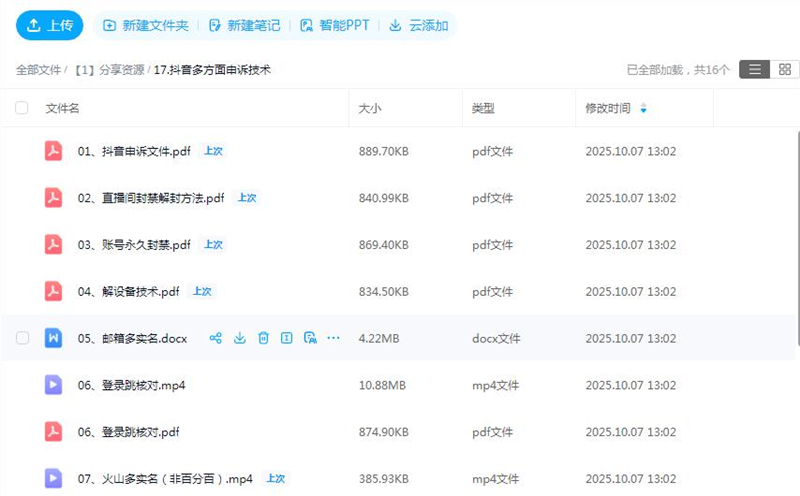Click PDF icon of 04、解设备技术.pdf
800x496 pixels.
[x=54, y=291]
